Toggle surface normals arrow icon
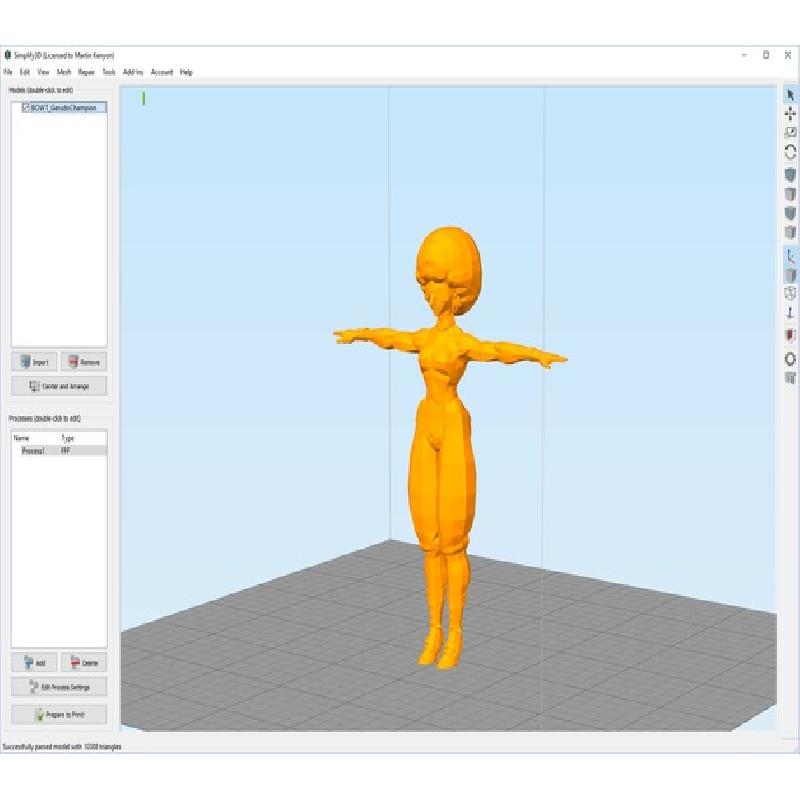The height and width of the screenshot is (800, 800). point(790,313)
